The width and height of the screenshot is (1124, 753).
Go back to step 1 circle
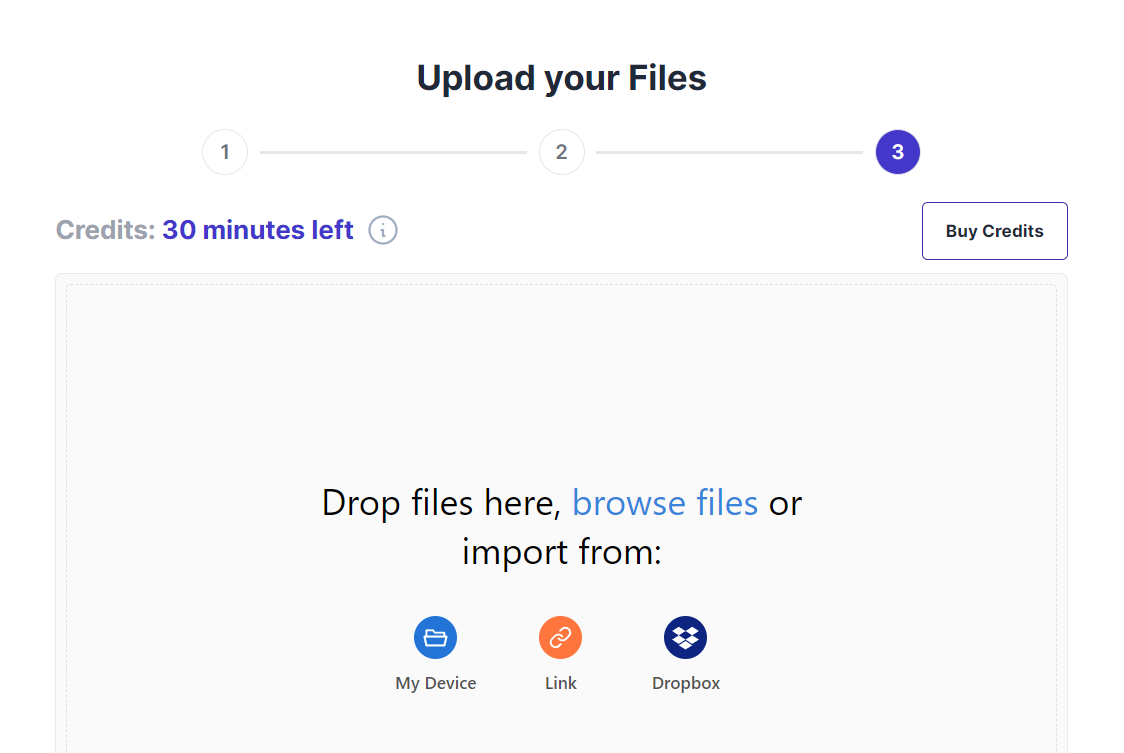(x=225, y=152)
